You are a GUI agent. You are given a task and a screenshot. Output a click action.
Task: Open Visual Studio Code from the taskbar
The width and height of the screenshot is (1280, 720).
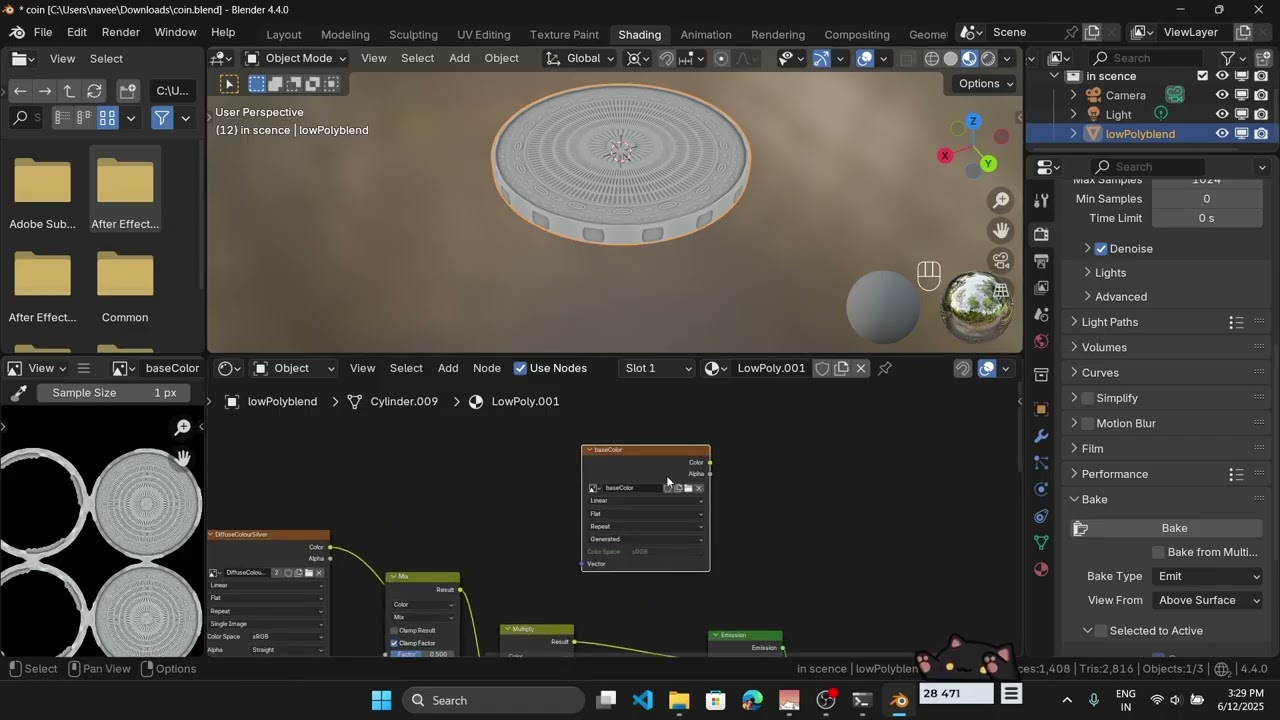tap(643, 700)
